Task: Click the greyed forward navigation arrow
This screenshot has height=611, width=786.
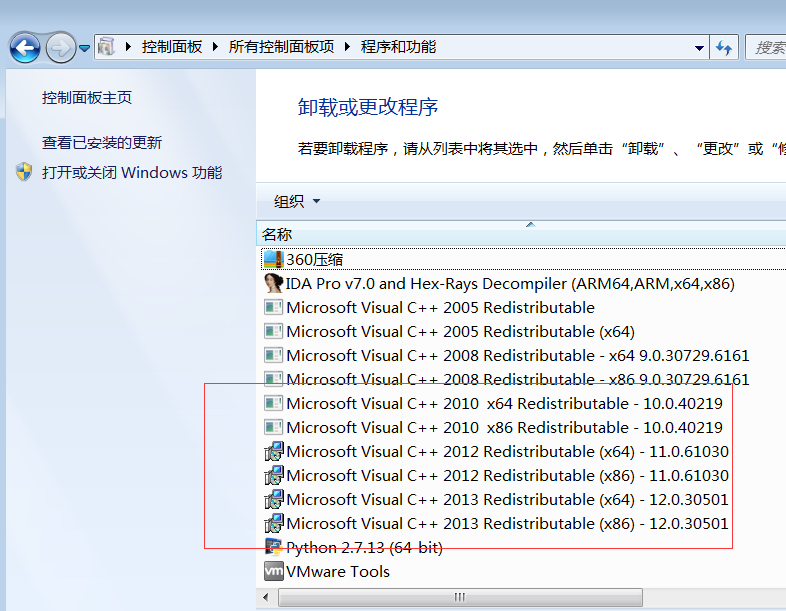Action: tap(60, 48)
